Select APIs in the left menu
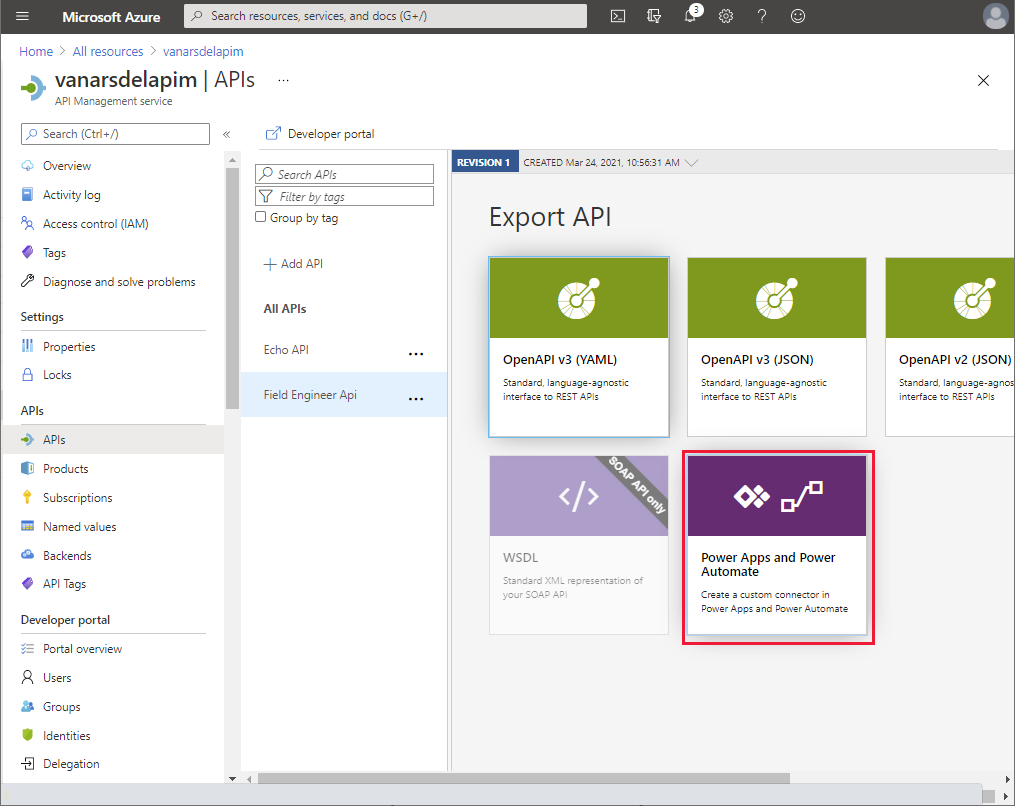The image size is (1015, 806). 113,440
